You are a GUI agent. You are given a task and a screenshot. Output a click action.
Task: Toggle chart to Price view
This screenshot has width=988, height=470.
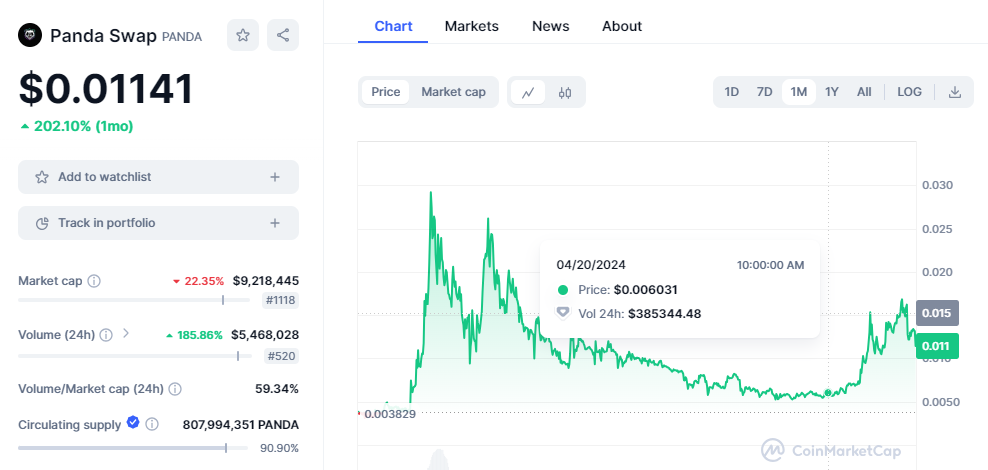(386, 92)
